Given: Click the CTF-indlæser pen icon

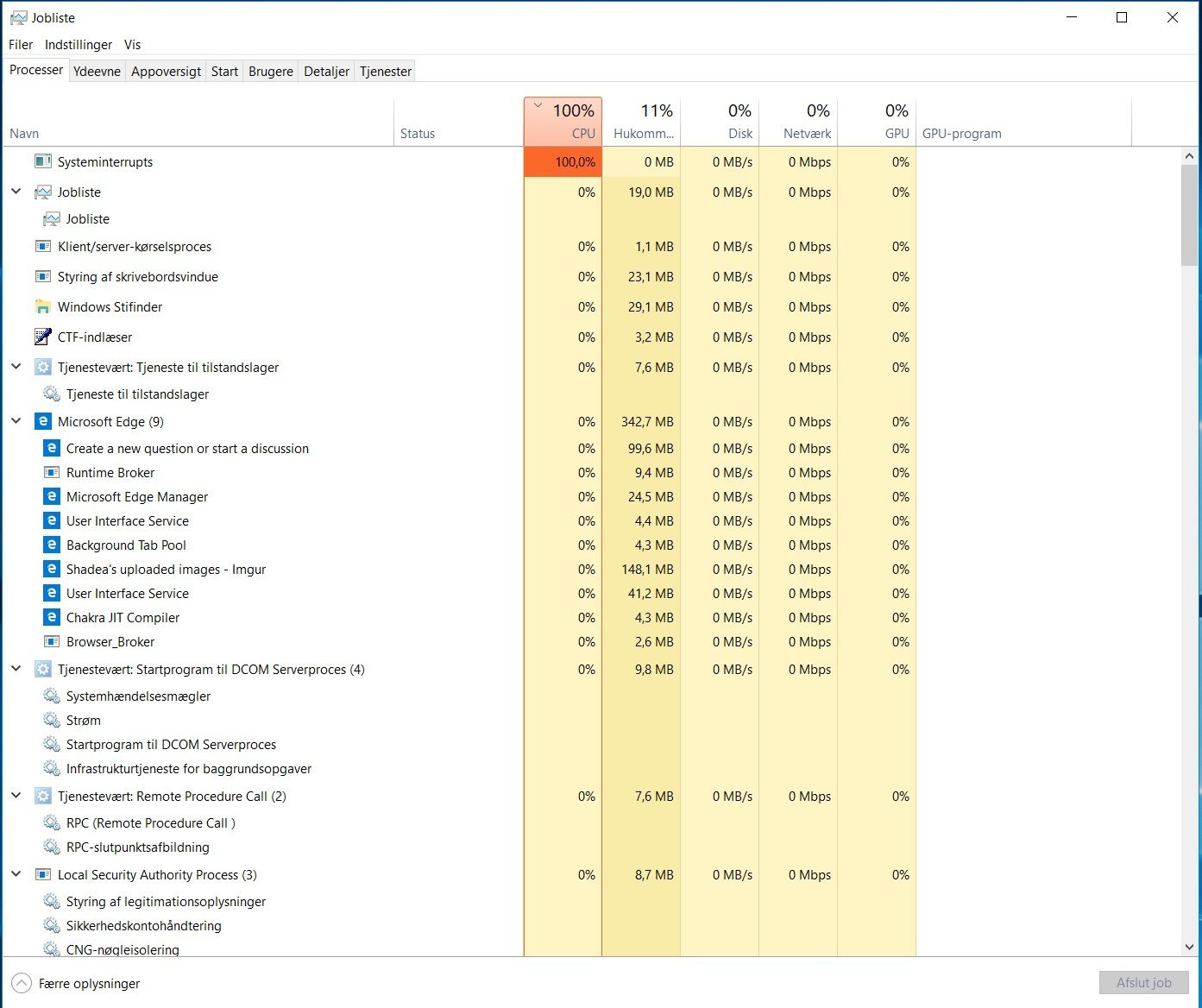Looking at the screenshot, I should tap(42, 337).
